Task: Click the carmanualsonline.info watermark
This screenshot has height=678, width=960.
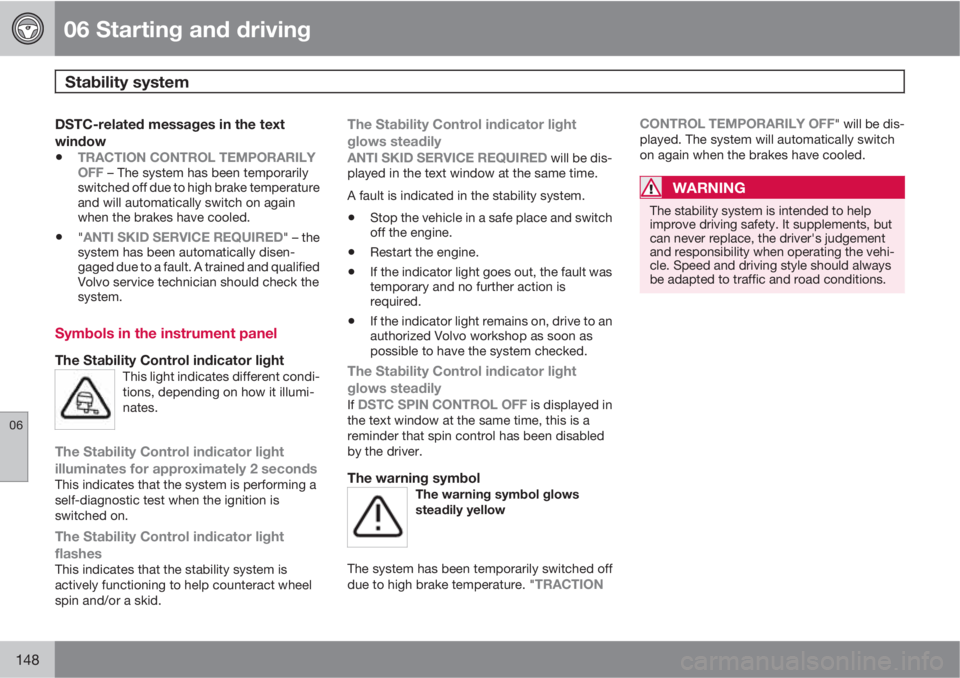Action: tap(811, 661)
